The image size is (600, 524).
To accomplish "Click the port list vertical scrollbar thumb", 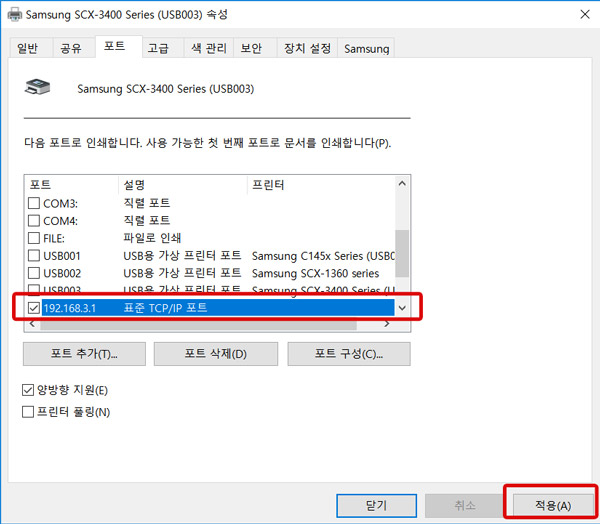I will (402, 253).
